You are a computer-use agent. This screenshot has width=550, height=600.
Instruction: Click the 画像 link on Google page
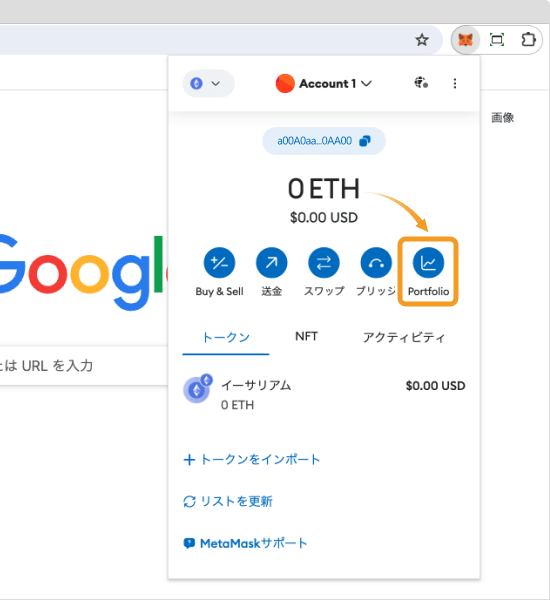[x=503, y=117]
